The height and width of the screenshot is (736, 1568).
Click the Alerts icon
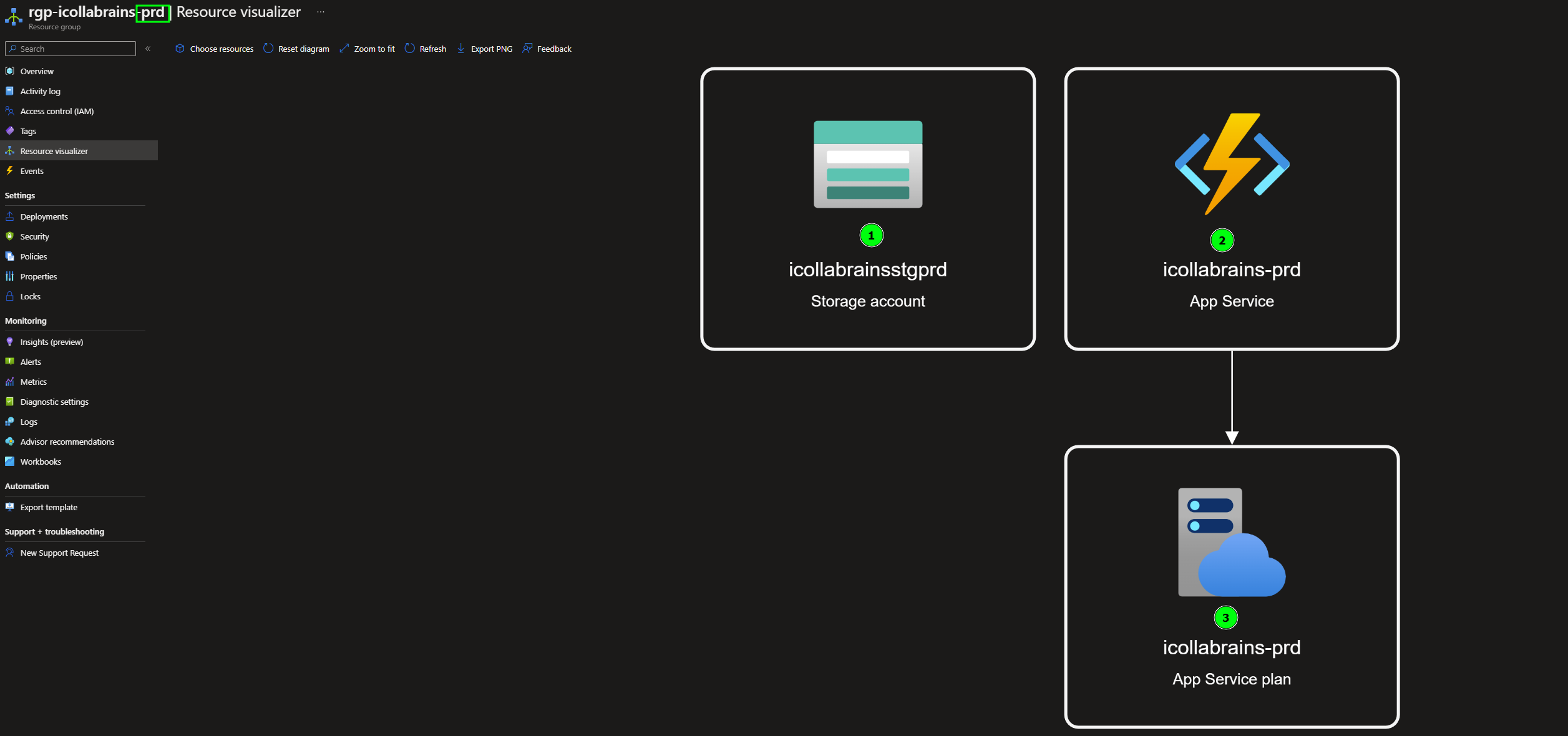tap(9, 362)
